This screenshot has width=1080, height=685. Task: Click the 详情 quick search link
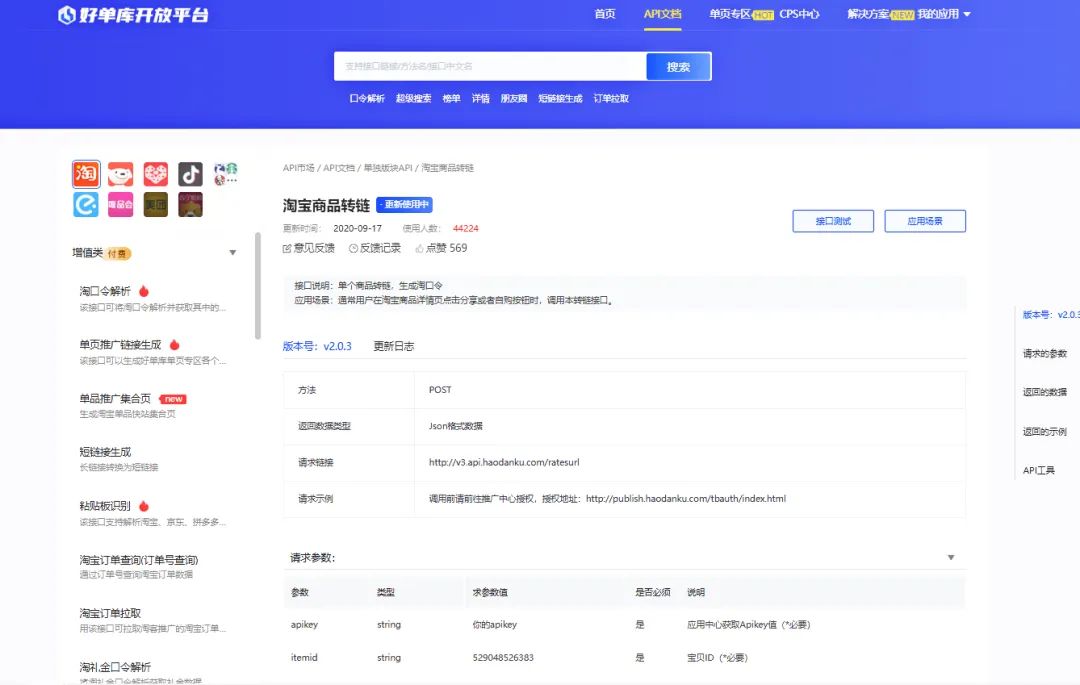pyautogui.click(x=481, y=98)
